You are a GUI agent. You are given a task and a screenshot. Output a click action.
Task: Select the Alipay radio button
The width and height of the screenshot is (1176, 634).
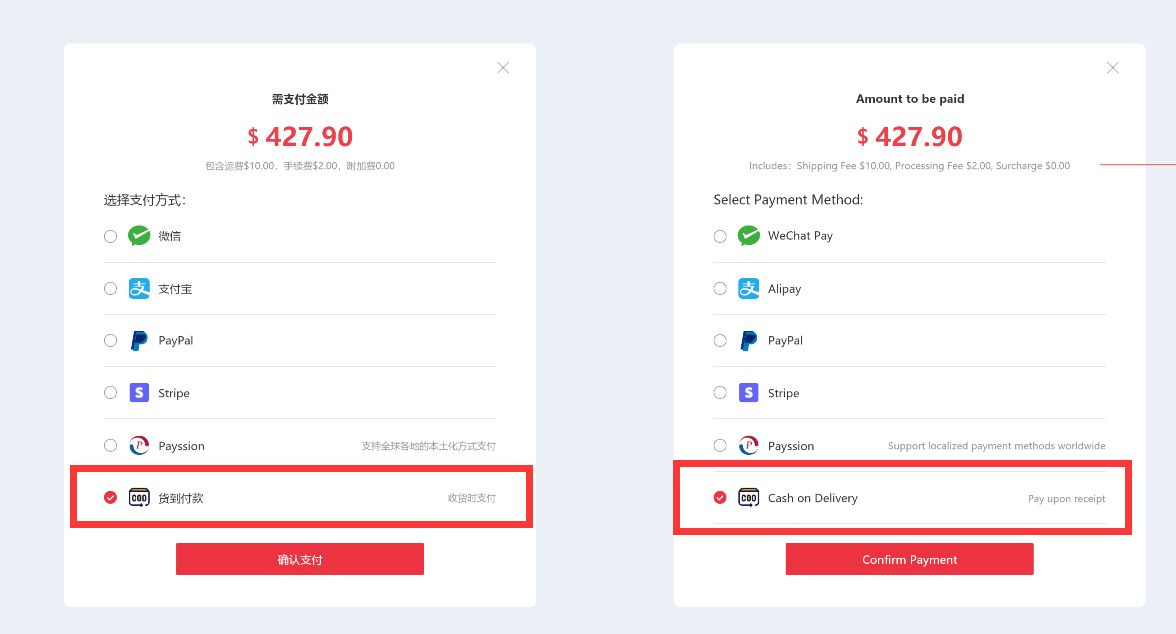(x=720, y=289)
